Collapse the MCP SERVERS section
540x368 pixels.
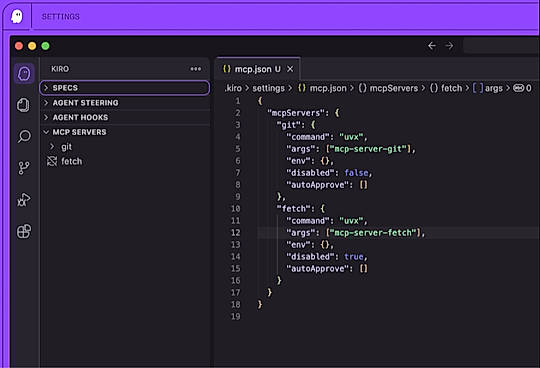[125, 132]
